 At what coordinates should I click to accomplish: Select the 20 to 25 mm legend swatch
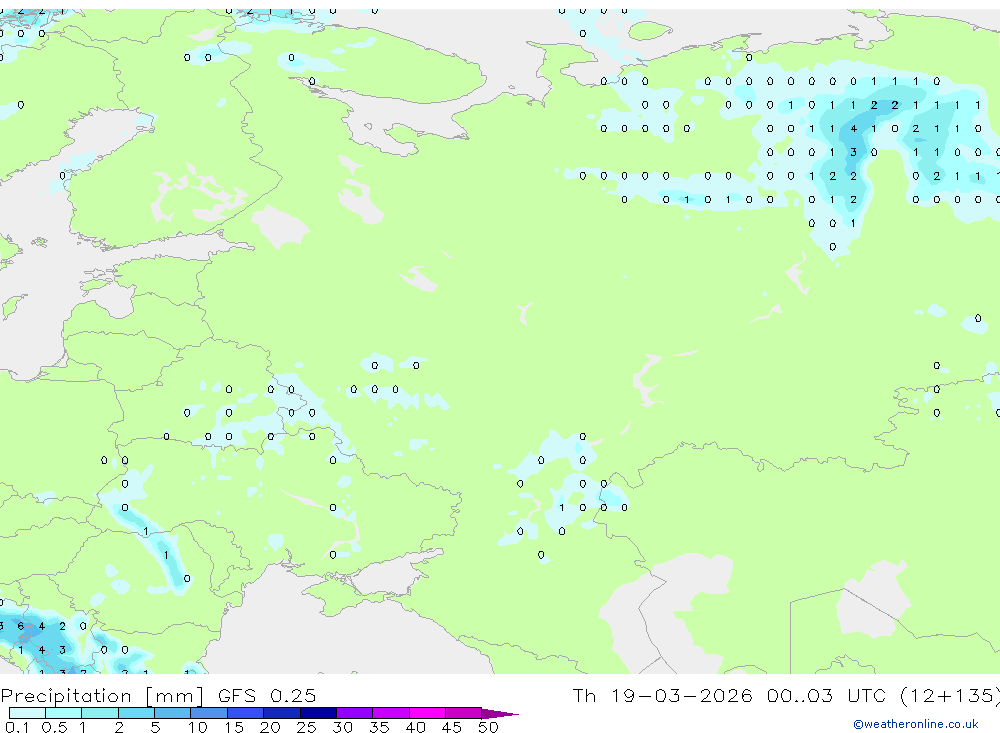[x=282, y=713]
